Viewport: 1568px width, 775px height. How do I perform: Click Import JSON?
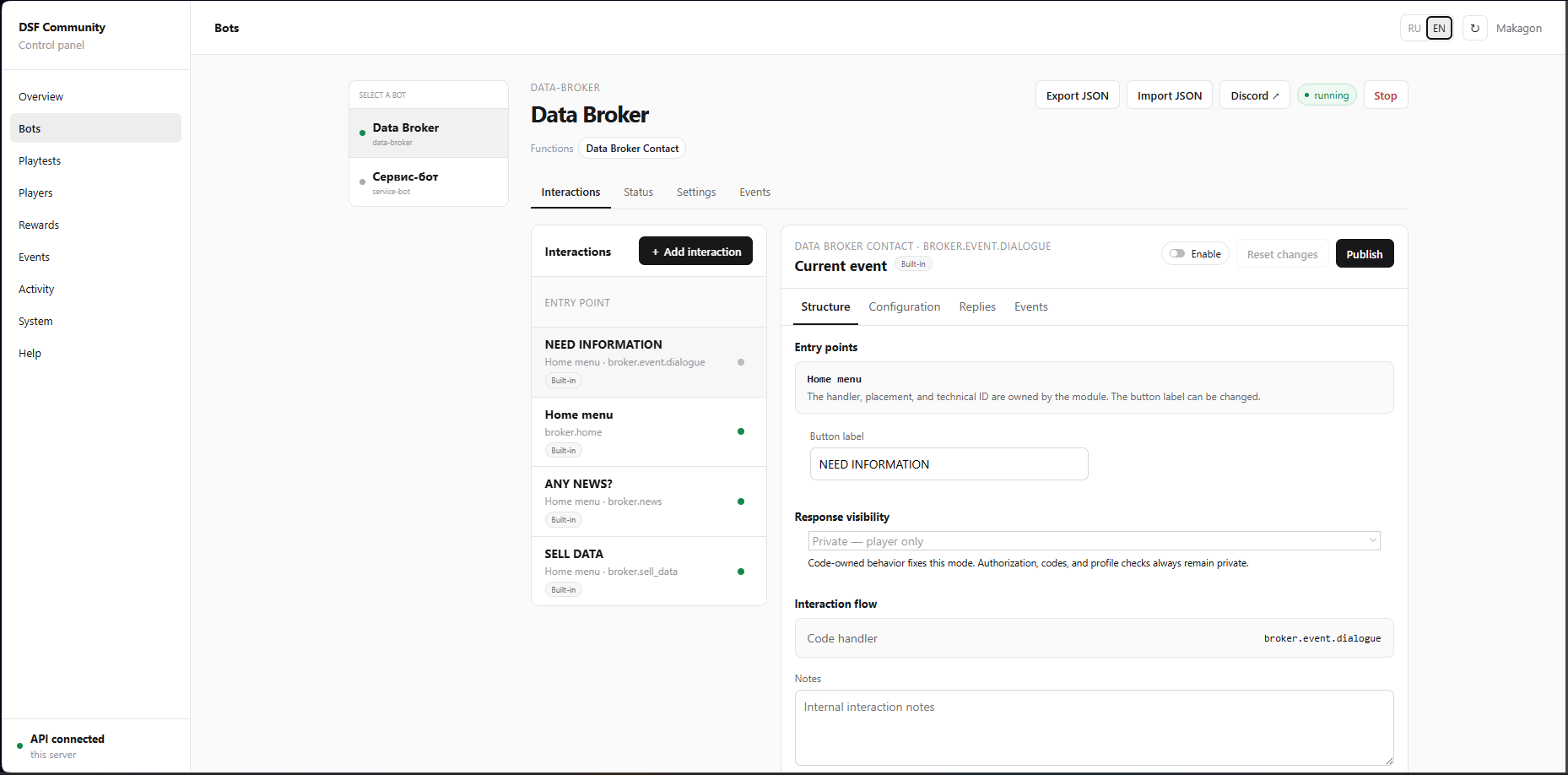(1169, 95)
